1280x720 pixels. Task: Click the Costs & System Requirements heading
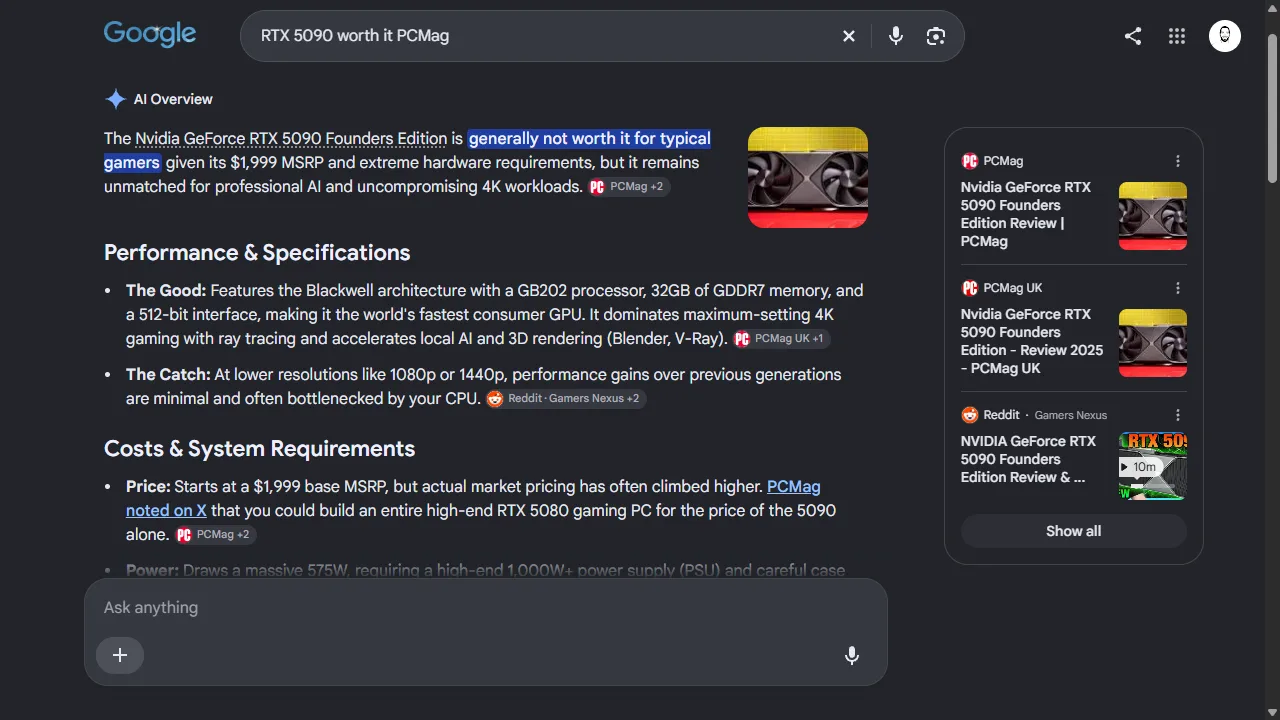(259, 449)
